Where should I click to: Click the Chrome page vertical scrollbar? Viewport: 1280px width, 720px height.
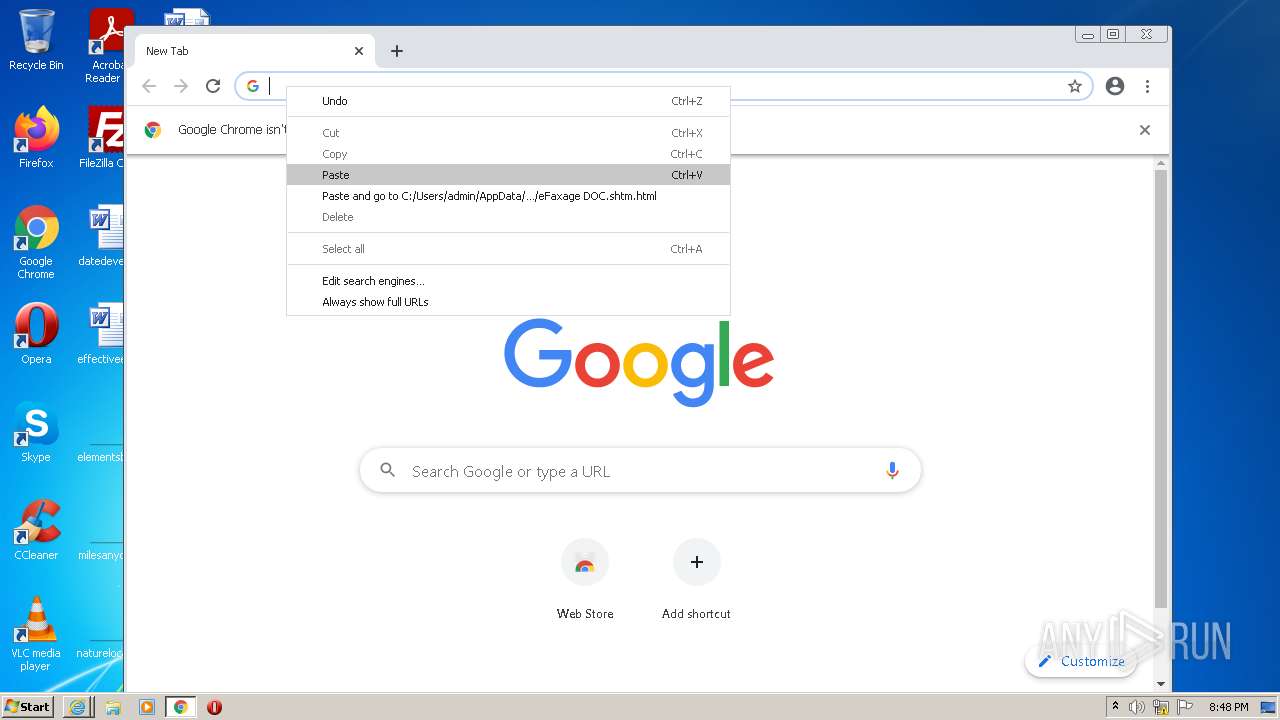(x=1161, y=389)
